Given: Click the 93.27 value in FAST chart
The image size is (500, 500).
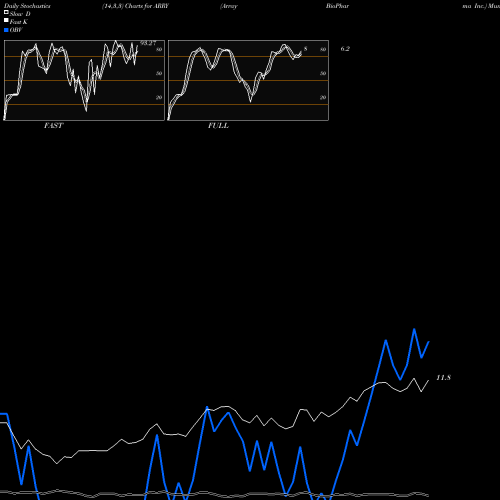Looking at the screenshot, I should coord(148,43).
